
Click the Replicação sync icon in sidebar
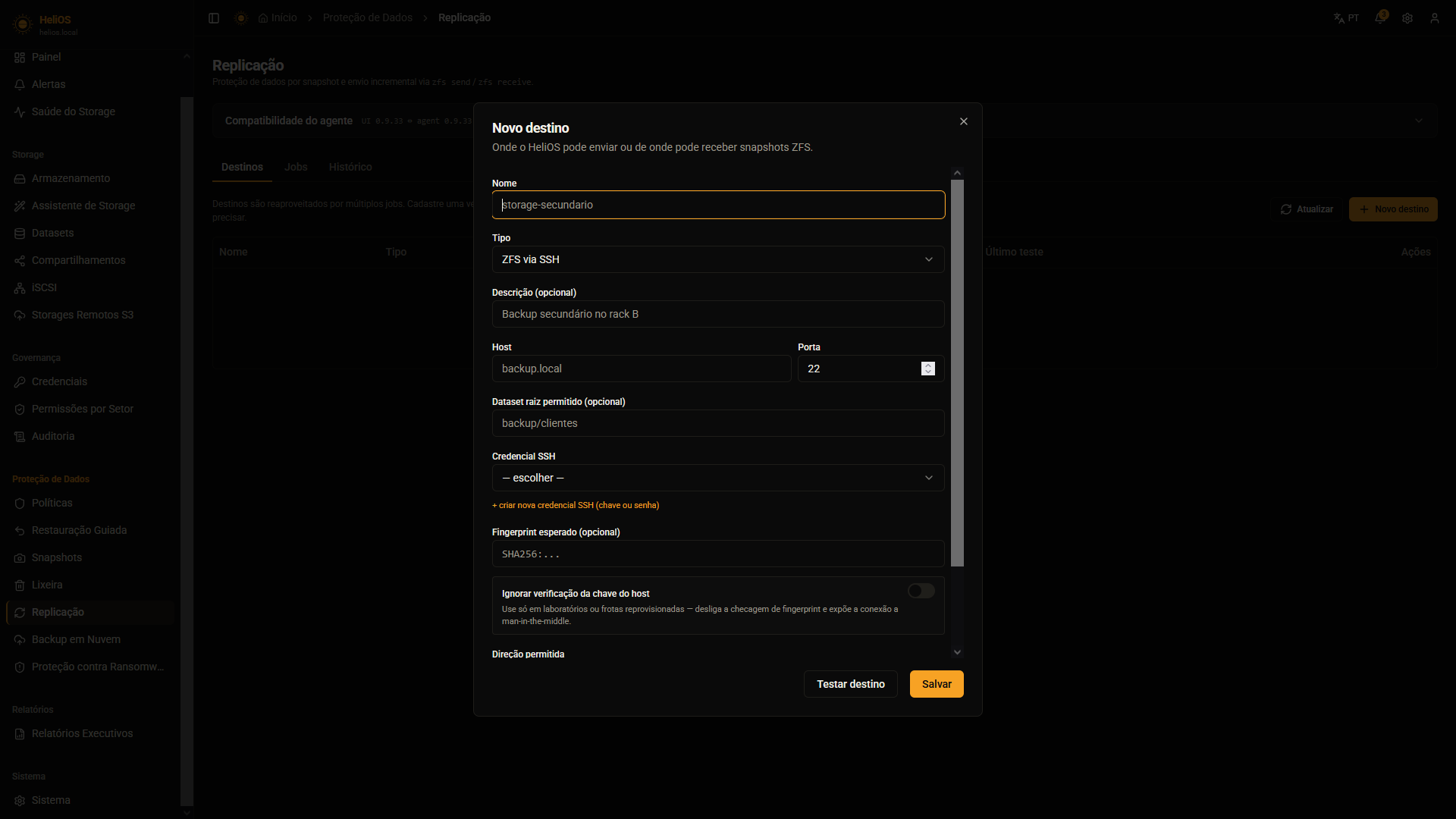coord(20,612)
